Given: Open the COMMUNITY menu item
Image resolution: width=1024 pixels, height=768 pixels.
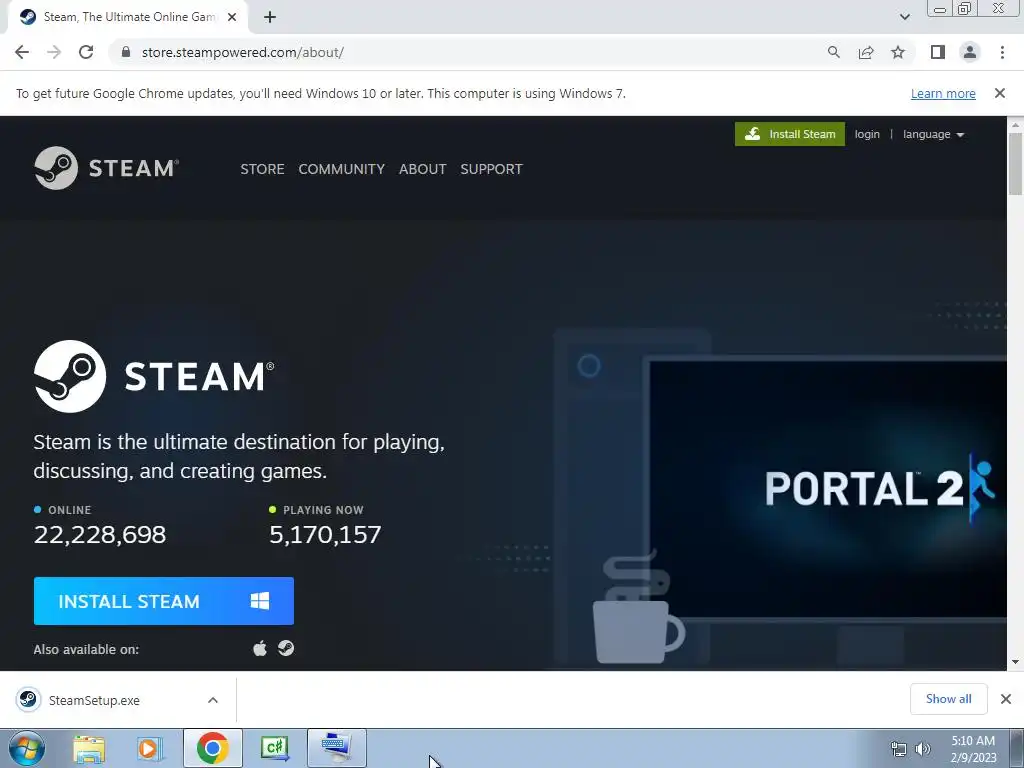Looking at the screenshot, I should click(x=342, y=169).
